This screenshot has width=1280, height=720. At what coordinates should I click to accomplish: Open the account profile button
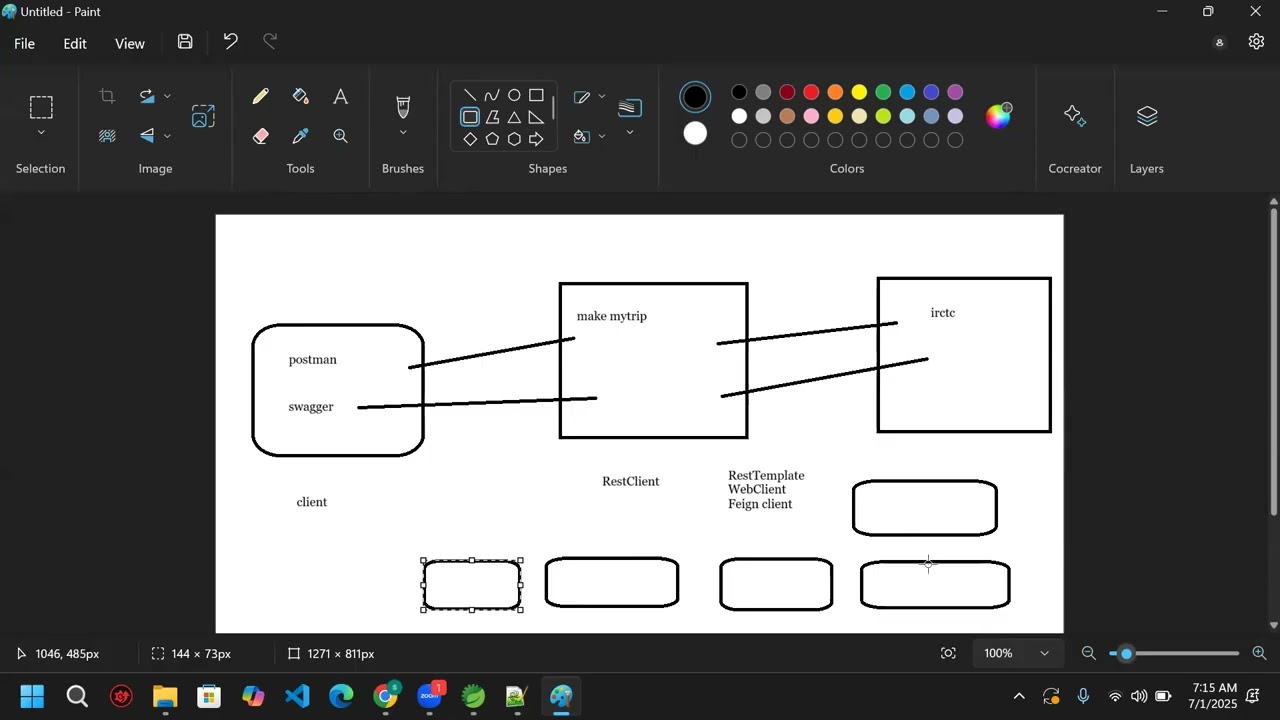[x=1219, y=43]
